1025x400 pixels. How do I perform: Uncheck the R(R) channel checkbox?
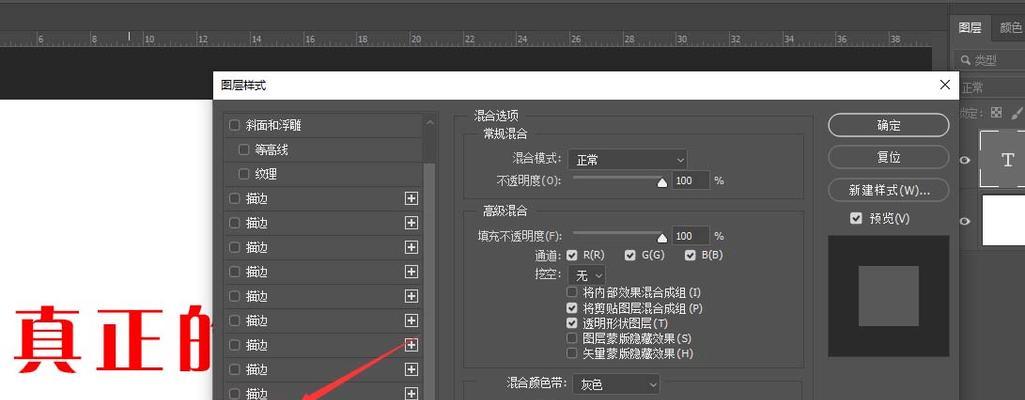pos(572,255)
